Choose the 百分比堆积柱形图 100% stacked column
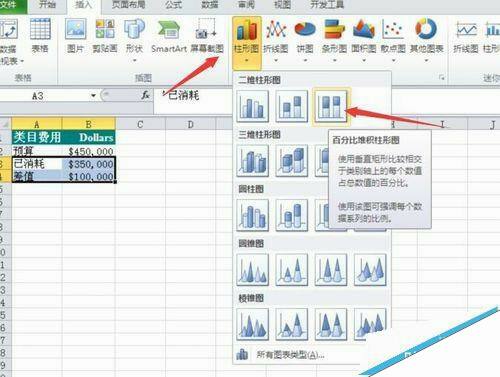This screenshot has height=377, width=500. 331,106
